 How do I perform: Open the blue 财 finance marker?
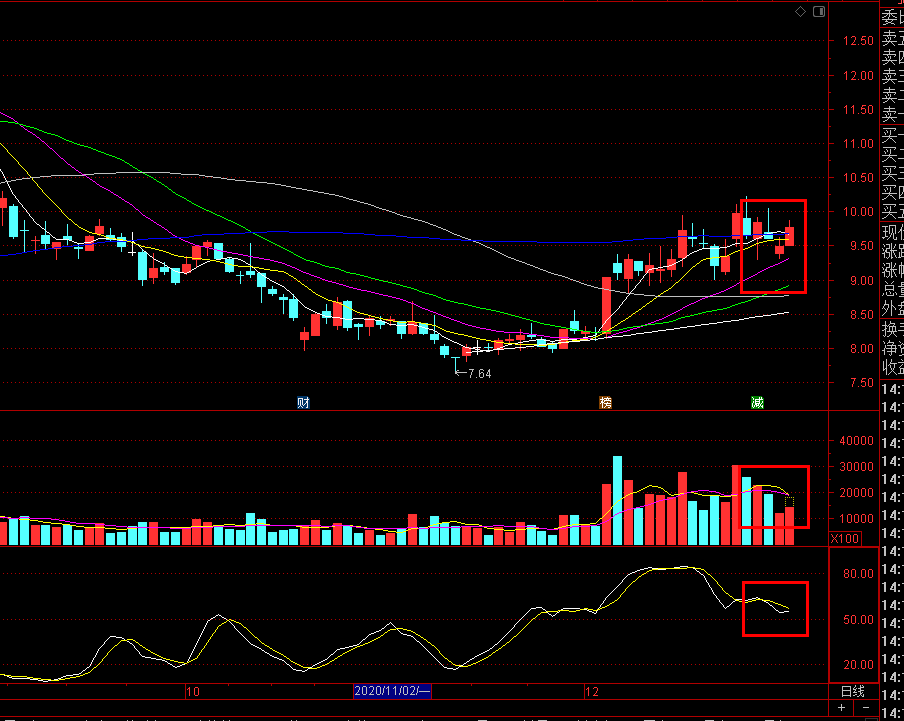pyautogui.click(x=303, y=402)
